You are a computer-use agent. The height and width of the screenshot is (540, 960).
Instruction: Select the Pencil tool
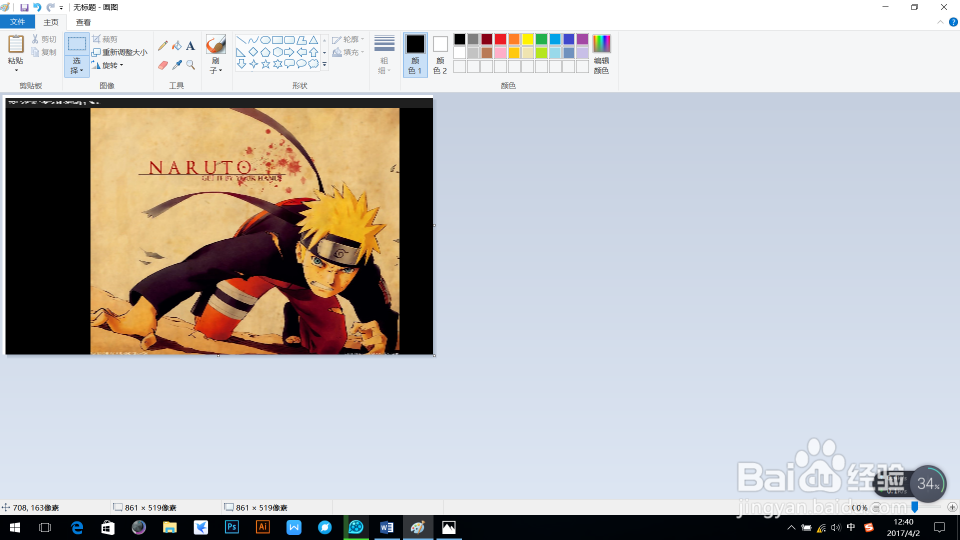[x=163, y=46]
